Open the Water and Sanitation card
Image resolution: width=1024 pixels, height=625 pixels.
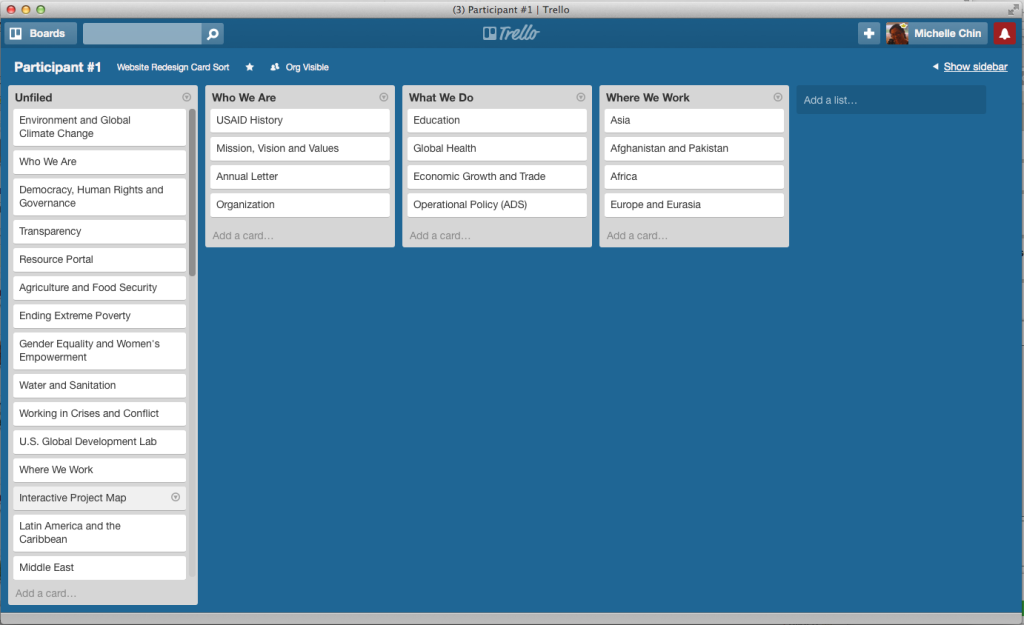(99, 385)
